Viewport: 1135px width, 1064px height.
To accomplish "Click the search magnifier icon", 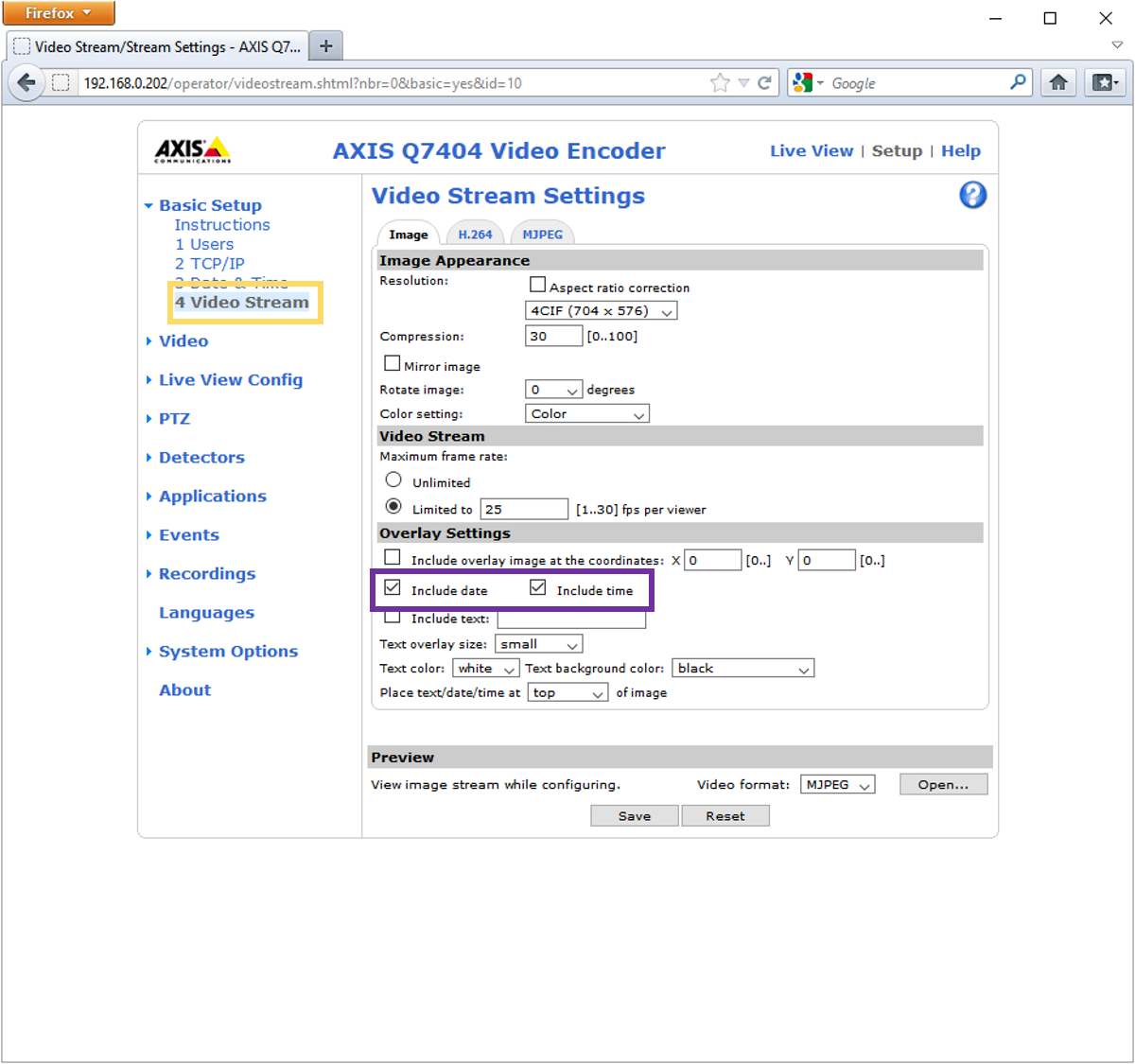I will (1018, 83).
